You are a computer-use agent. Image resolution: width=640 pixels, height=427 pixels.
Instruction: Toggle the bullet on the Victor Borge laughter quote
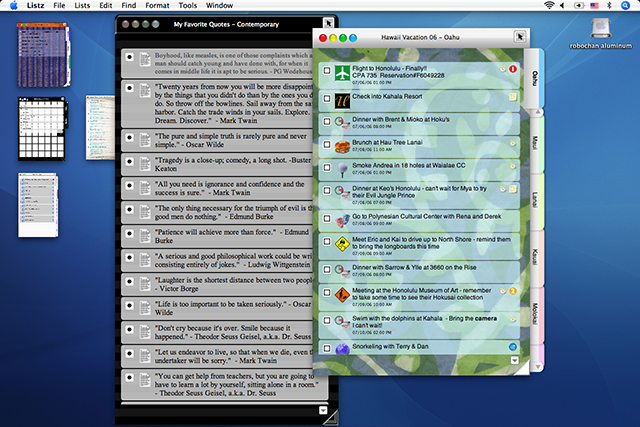point(129,281)
